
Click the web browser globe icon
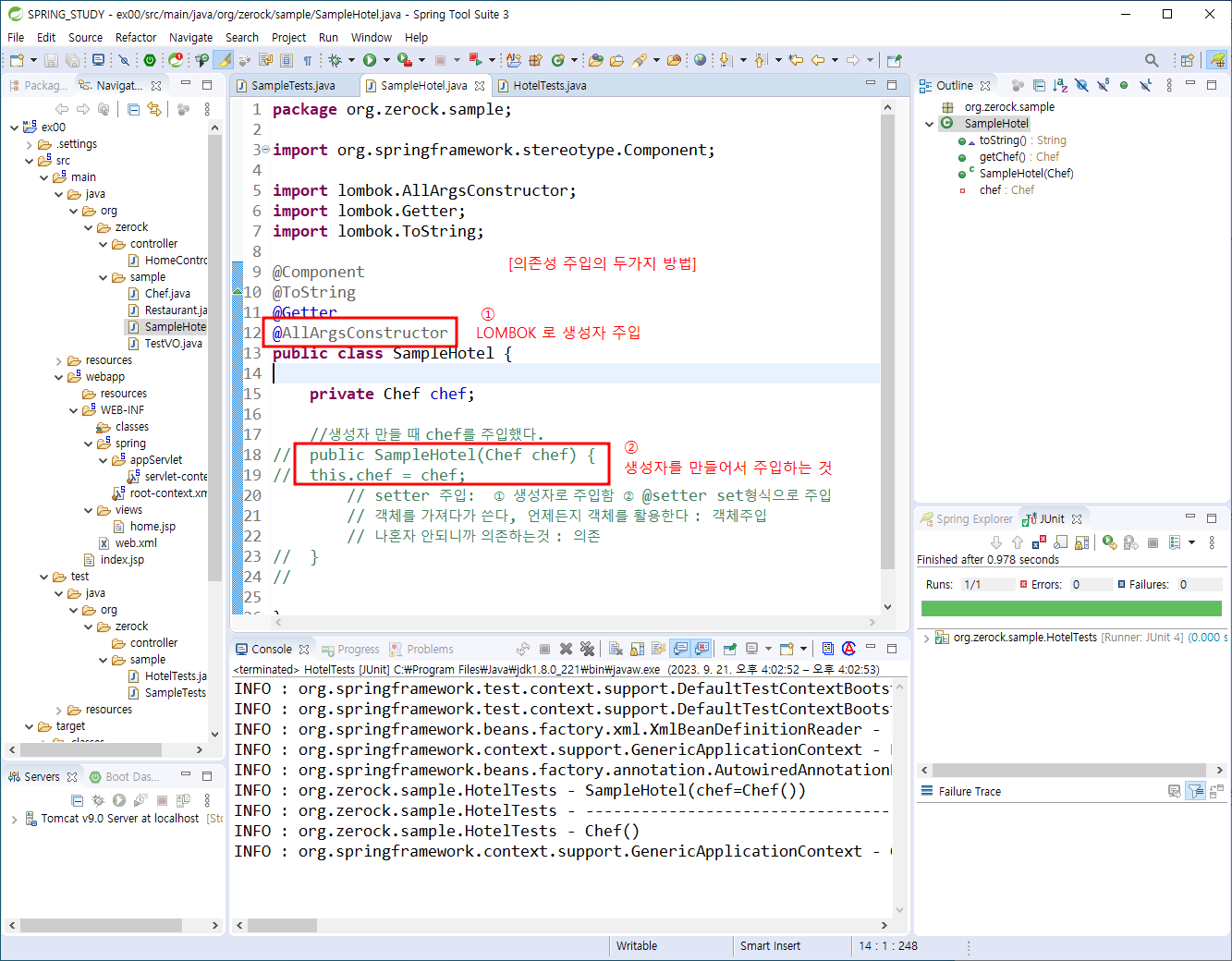point(701,60)
